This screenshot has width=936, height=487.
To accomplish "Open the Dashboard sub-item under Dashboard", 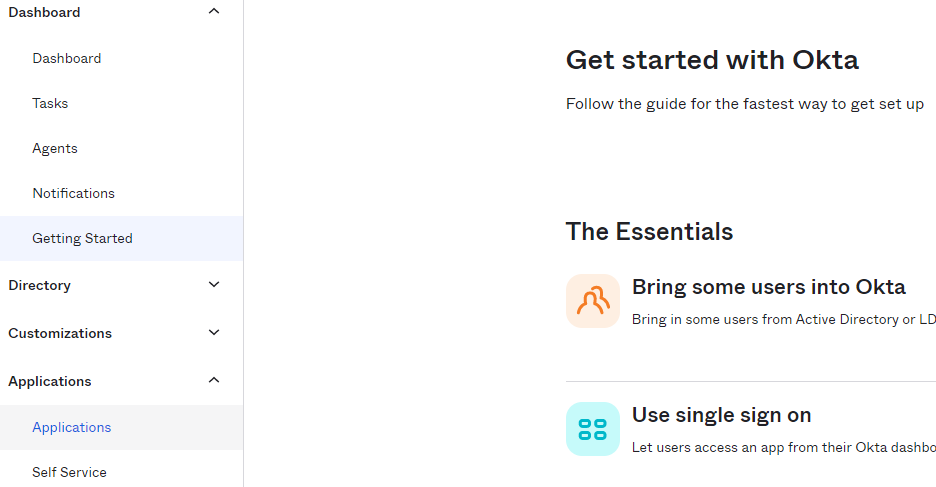I will coord(67,58).
